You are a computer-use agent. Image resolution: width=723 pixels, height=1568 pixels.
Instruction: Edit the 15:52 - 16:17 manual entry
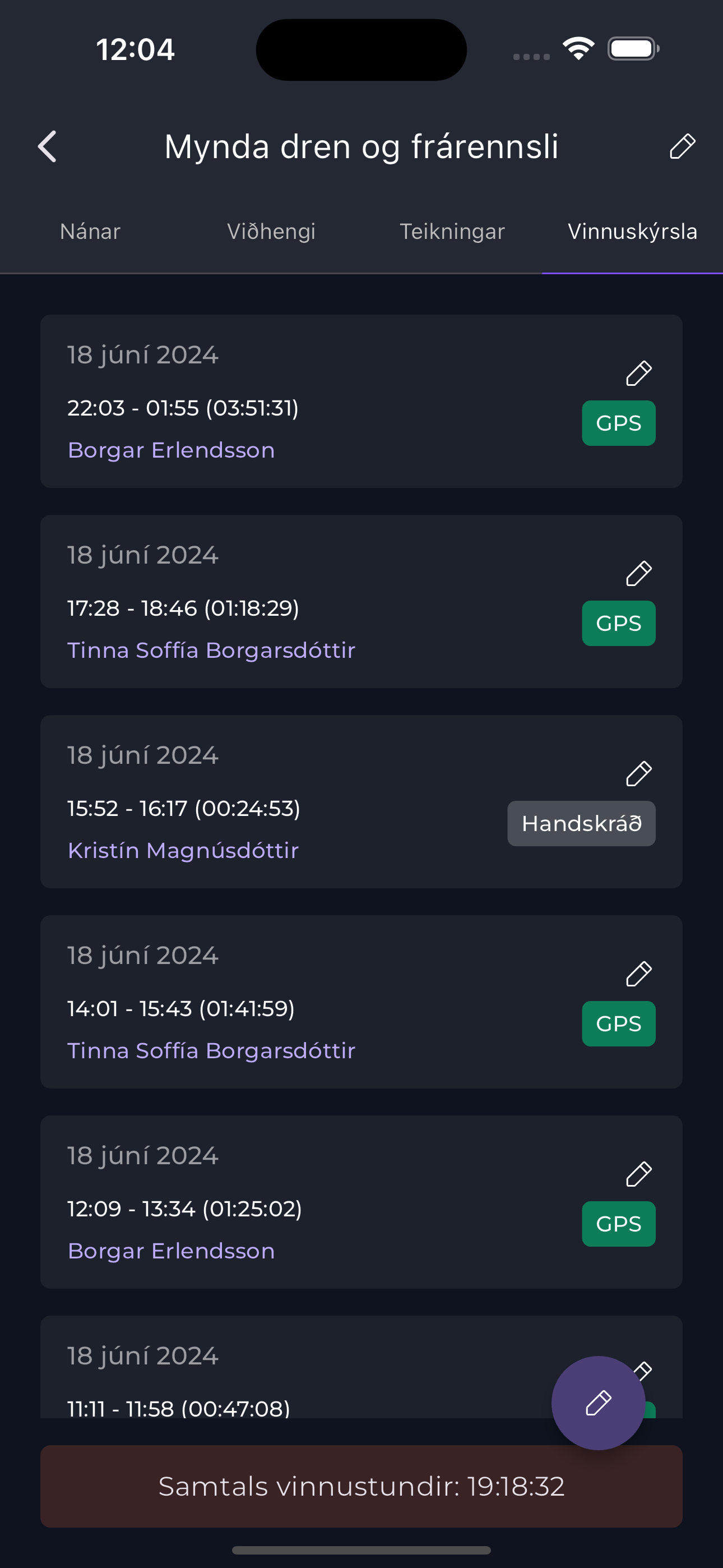tap(639, 774)
